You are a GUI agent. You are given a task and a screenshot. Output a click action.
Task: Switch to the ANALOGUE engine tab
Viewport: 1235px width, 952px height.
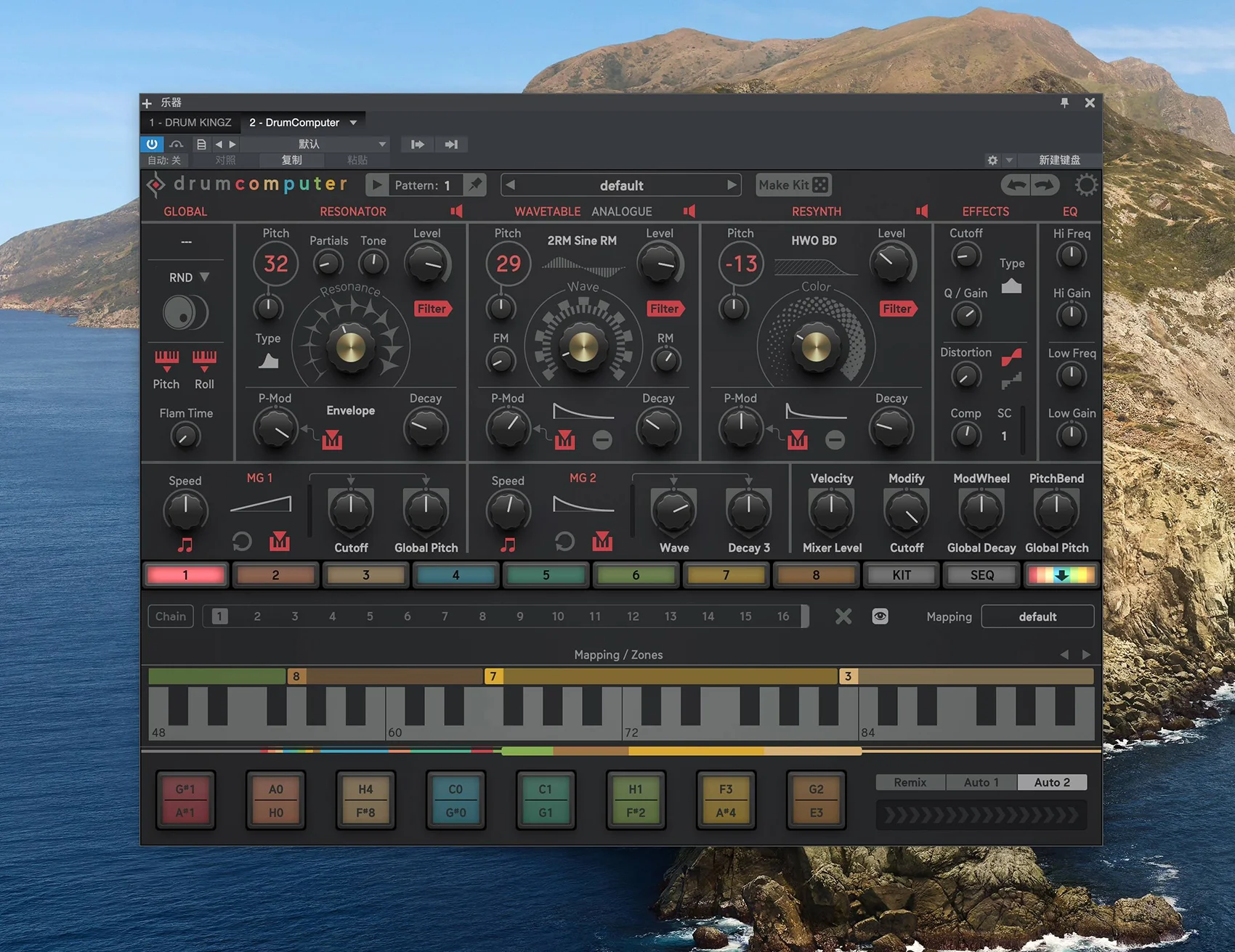pos(622,211)
